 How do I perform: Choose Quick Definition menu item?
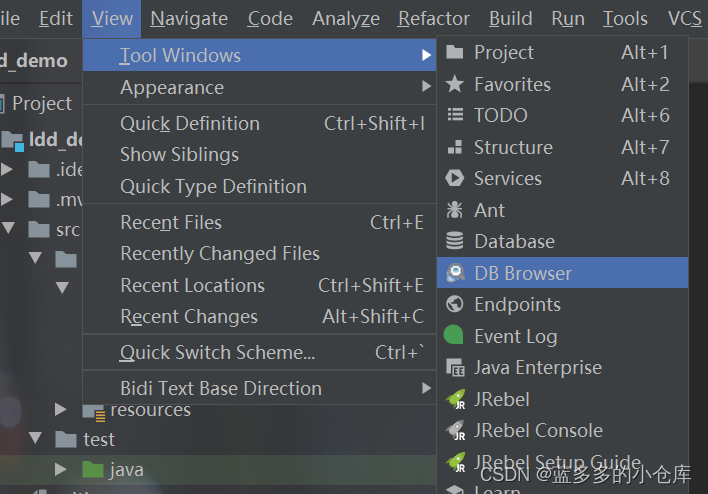[260, 123]
